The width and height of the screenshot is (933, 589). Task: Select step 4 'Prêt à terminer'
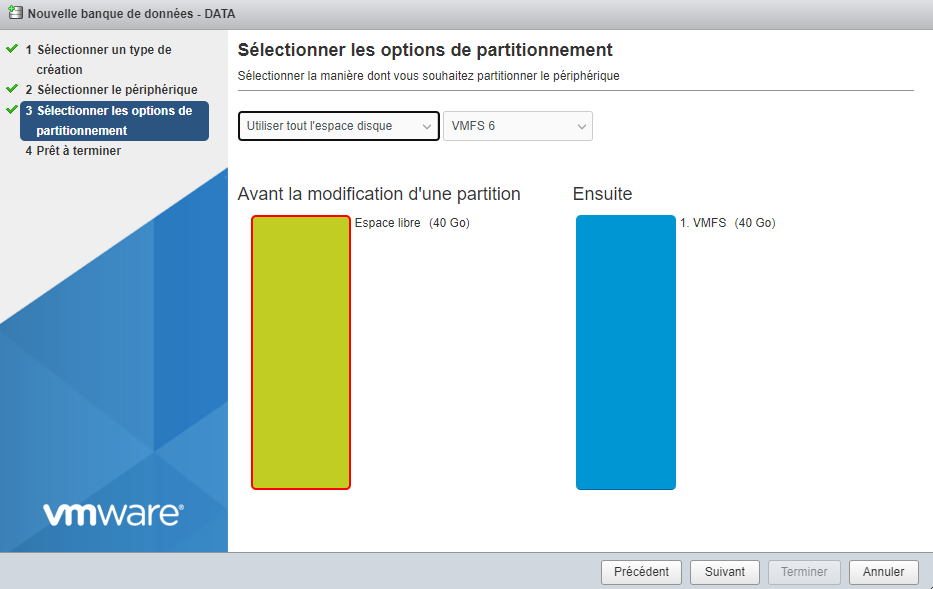click(78, 151)
